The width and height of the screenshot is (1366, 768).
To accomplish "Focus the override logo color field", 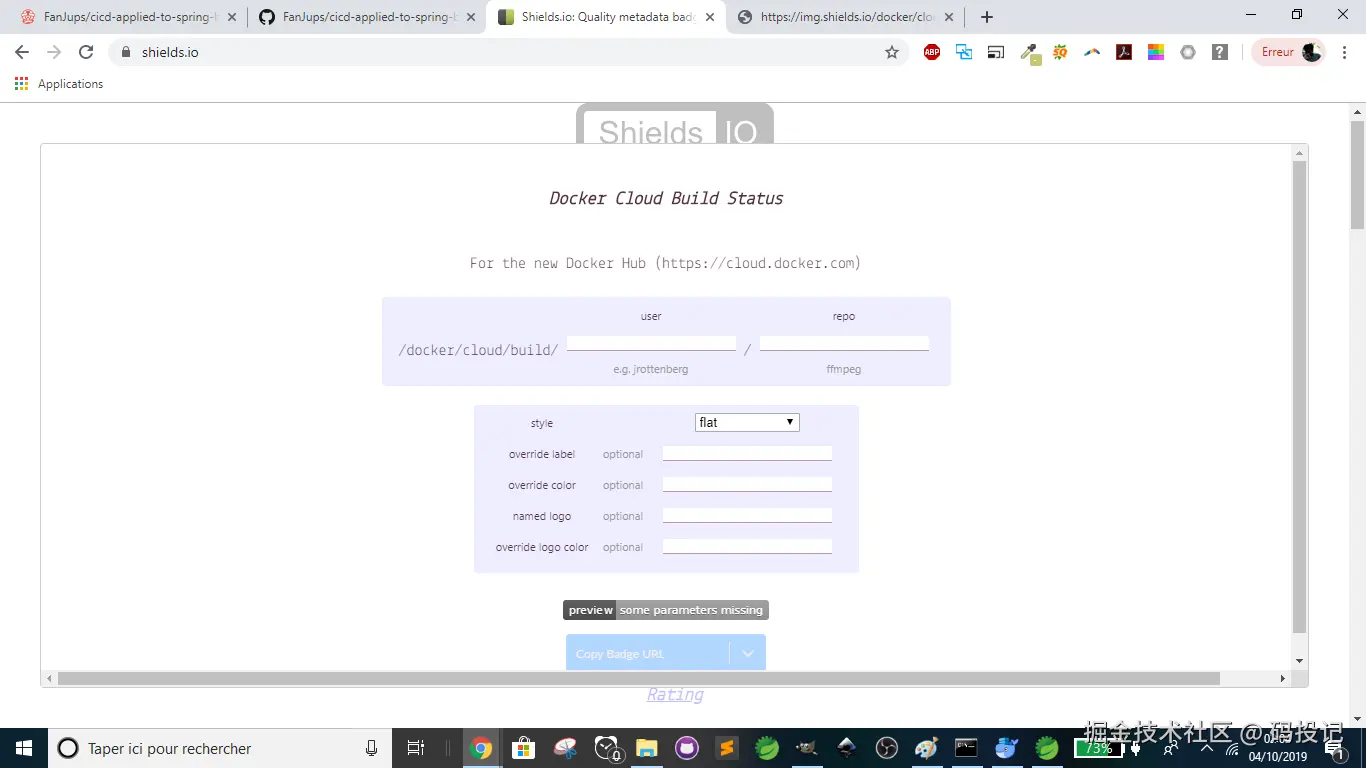I will point(747,546).
